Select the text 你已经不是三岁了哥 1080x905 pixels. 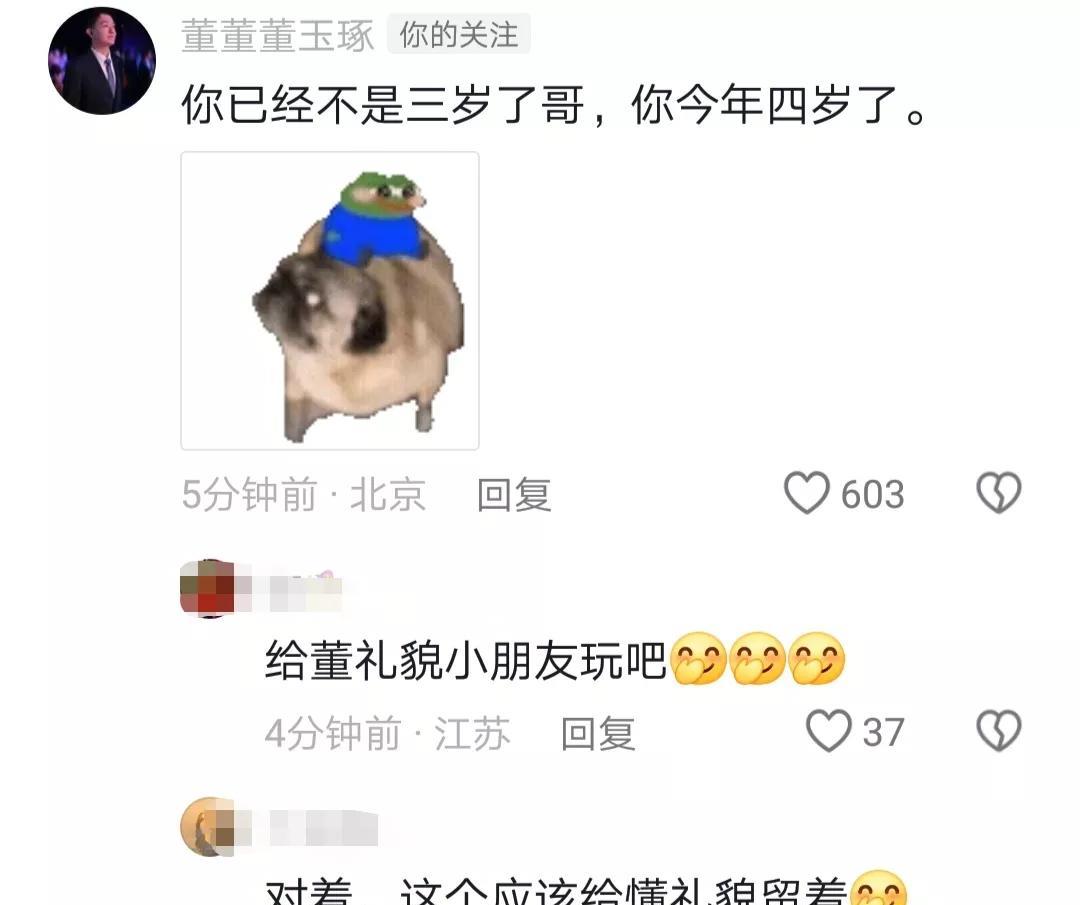tap(382, 105)
